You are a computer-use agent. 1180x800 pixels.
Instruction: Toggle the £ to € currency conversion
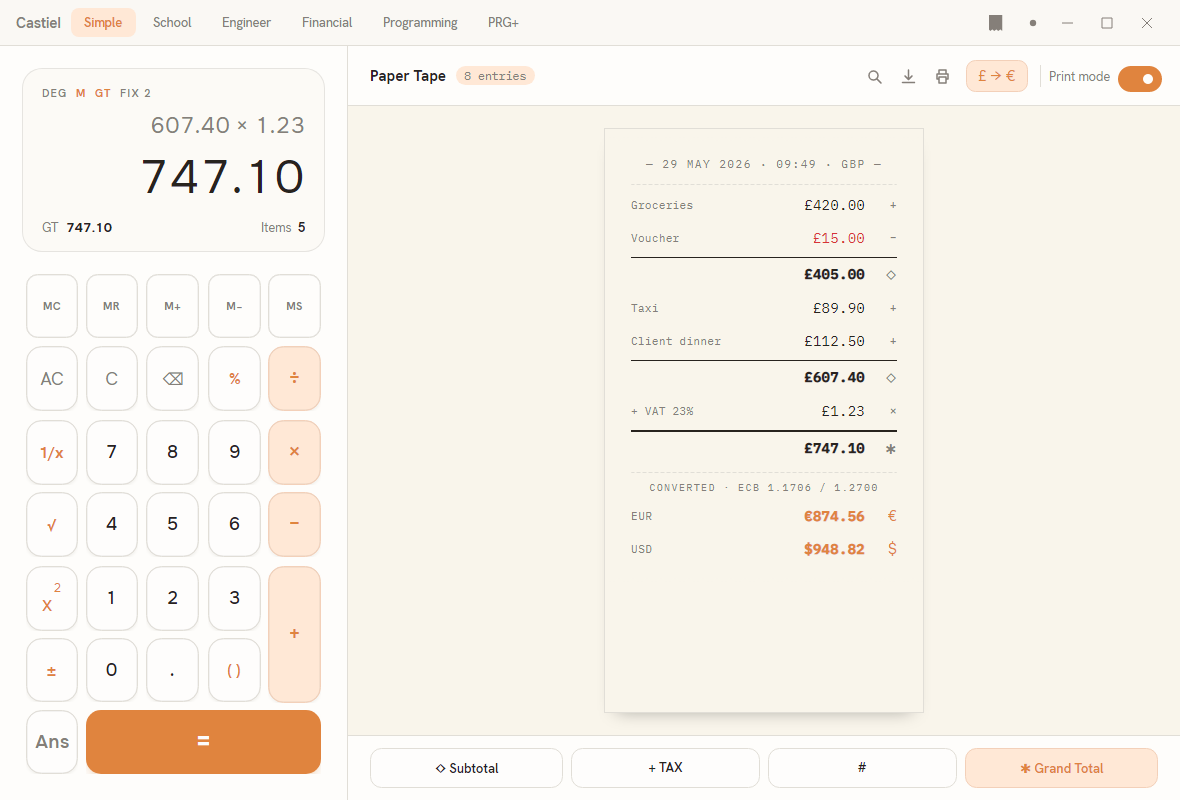996,76
